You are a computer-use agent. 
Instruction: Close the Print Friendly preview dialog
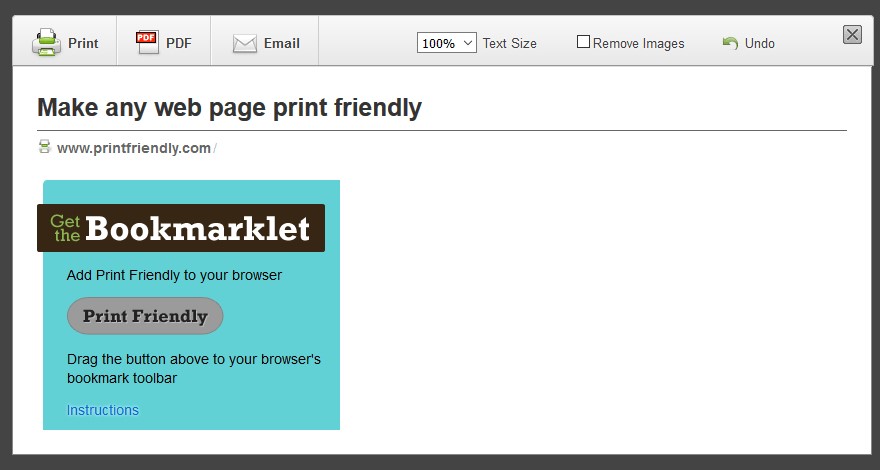(x=852, y=35)
